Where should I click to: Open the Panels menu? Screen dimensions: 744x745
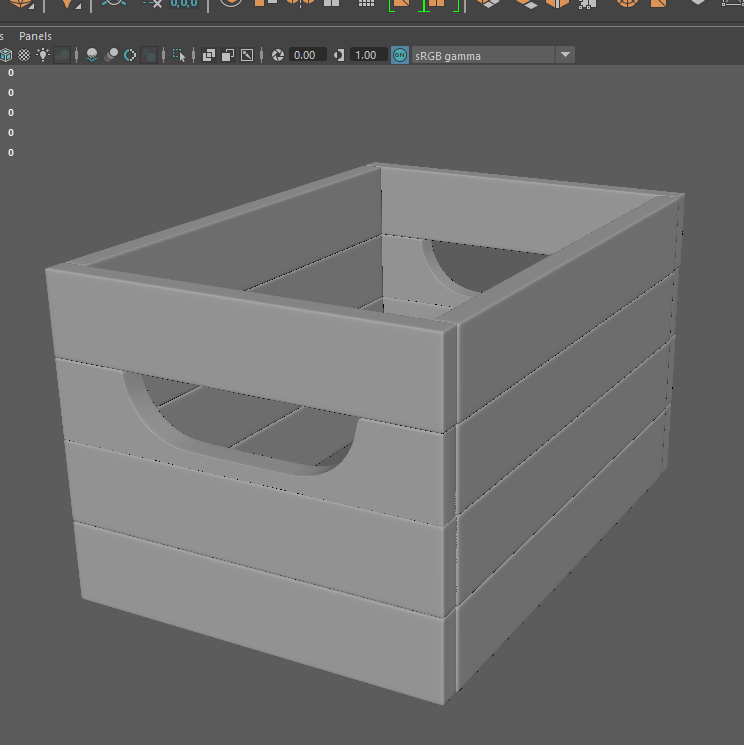click(35, 36)
